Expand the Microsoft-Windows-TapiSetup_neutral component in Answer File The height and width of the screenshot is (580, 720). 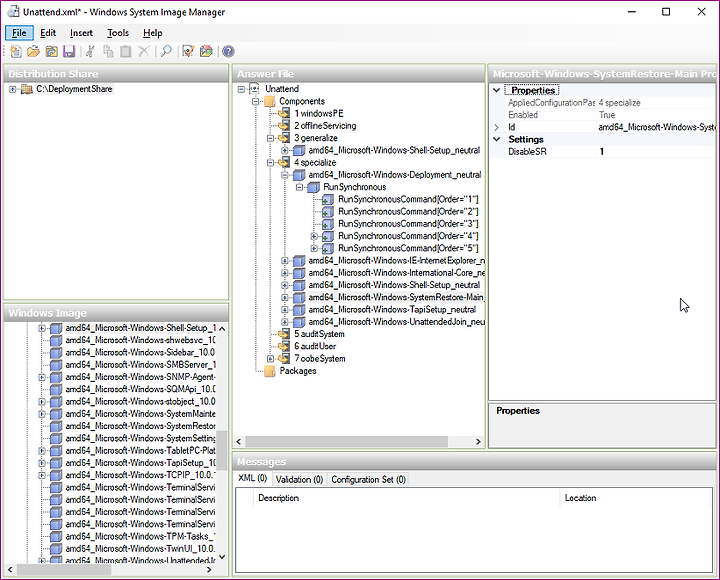(285, 310)
